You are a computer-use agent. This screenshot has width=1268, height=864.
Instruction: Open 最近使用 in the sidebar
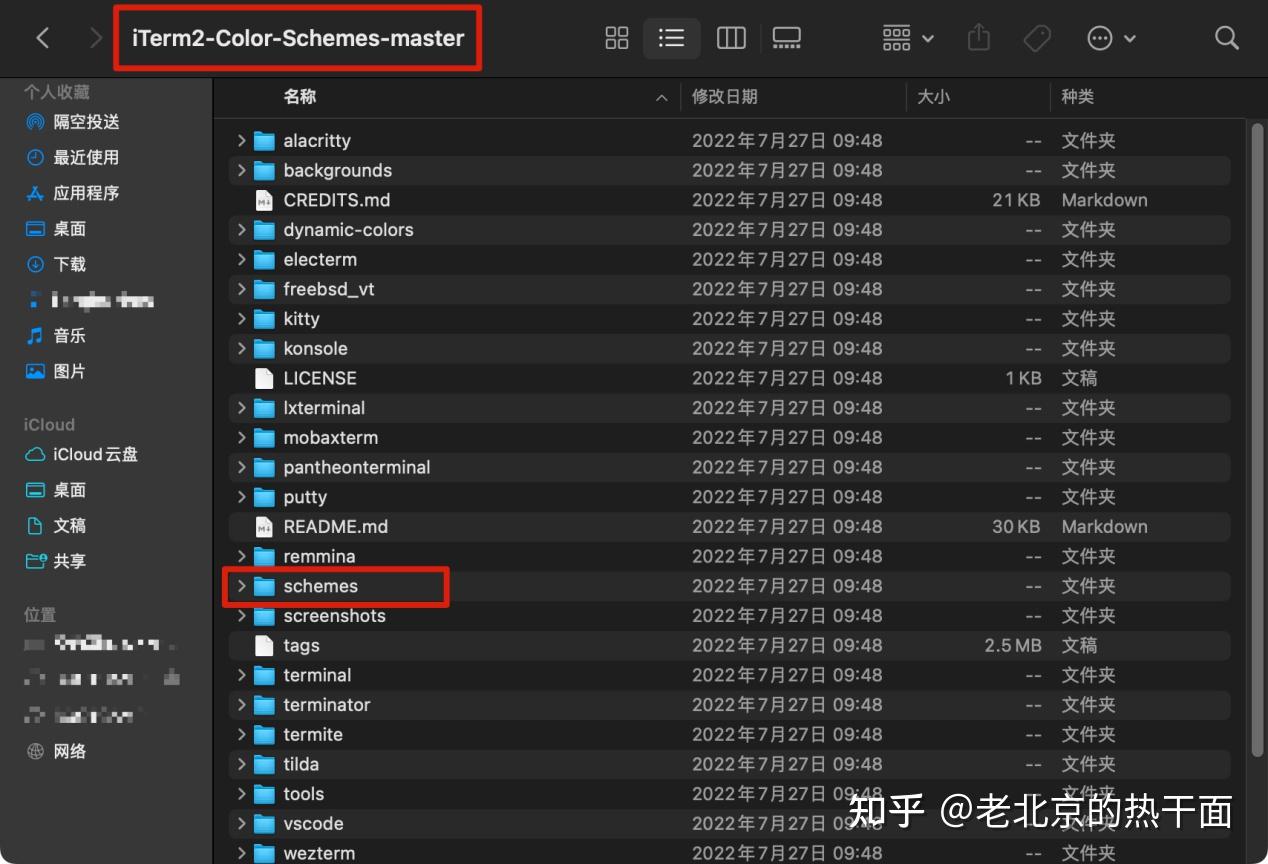click(72, 158)
